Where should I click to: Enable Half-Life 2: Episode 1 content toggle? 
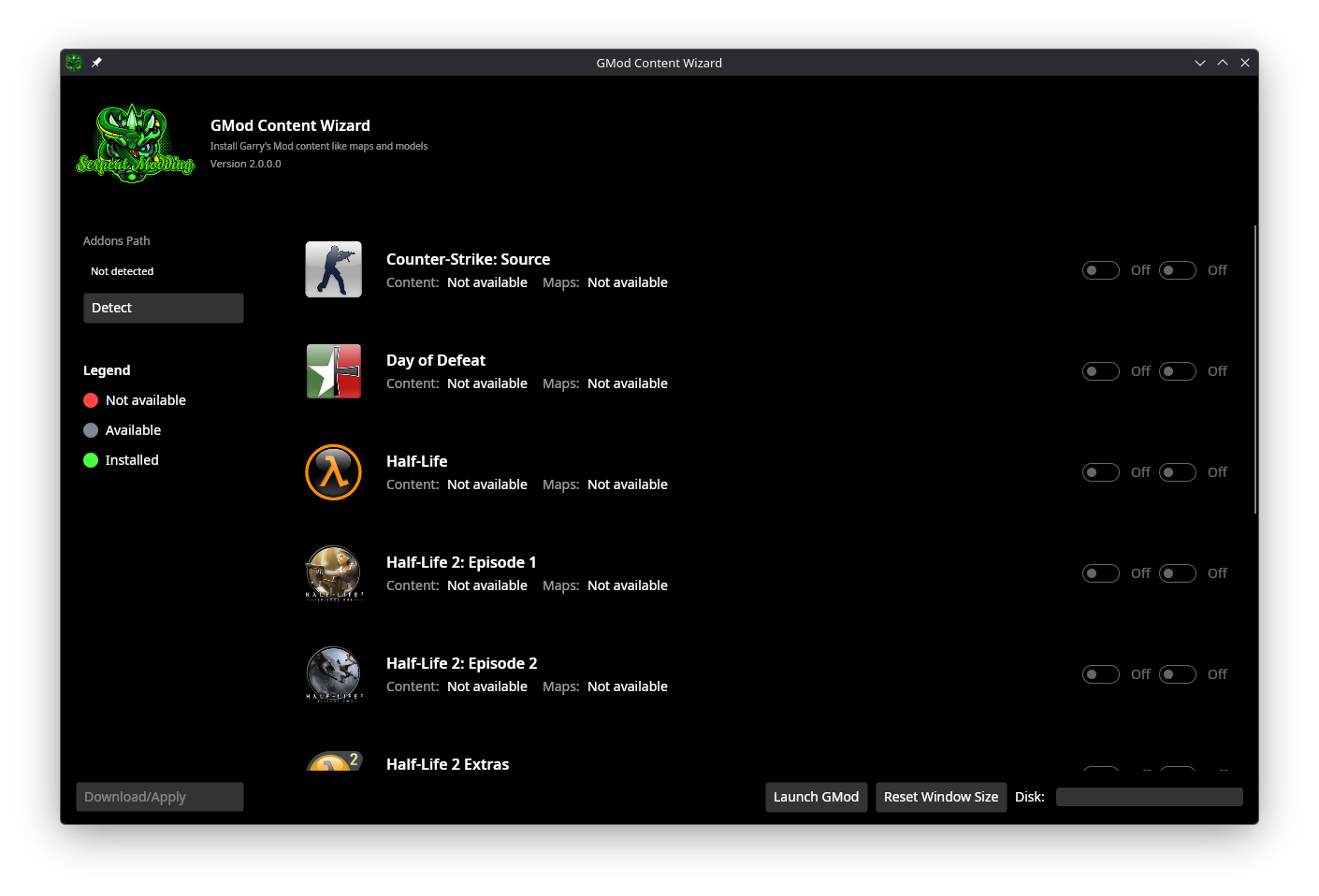pos(1101,573)
